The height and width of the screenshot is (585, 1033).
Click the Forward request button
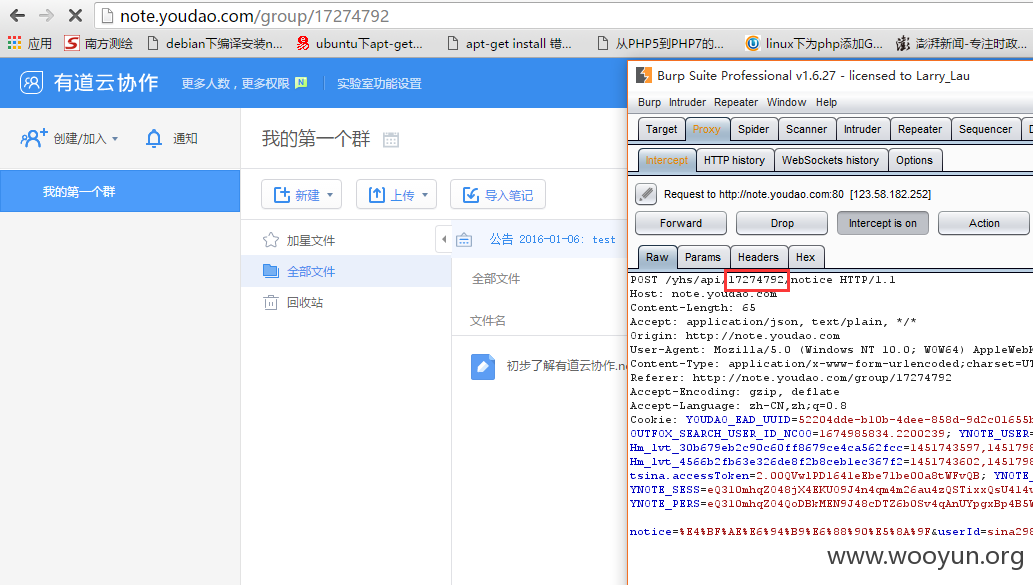coord(681,223)
